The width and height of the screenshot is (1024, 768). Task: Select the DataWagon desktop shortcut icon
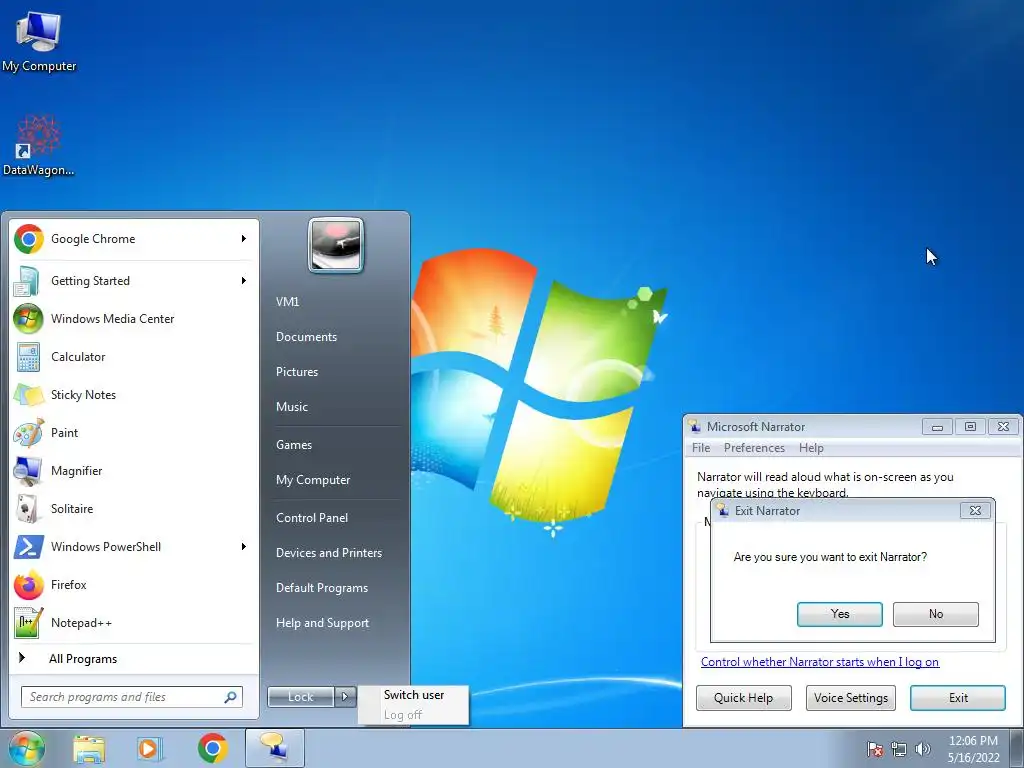click(38, 136)
